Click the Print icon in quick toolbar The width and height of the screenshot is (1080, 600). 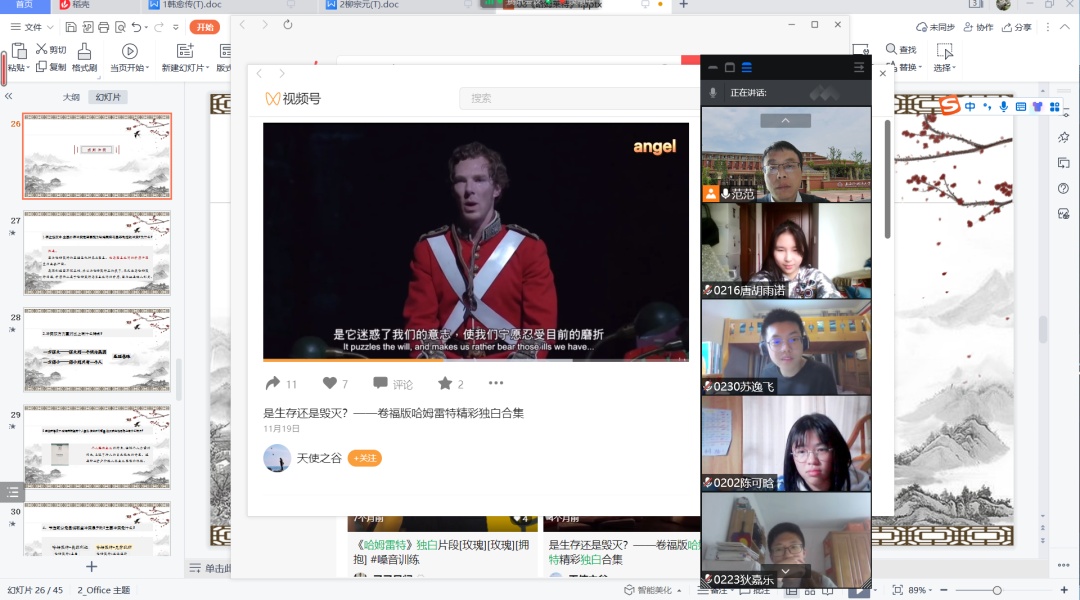[103, 27]
